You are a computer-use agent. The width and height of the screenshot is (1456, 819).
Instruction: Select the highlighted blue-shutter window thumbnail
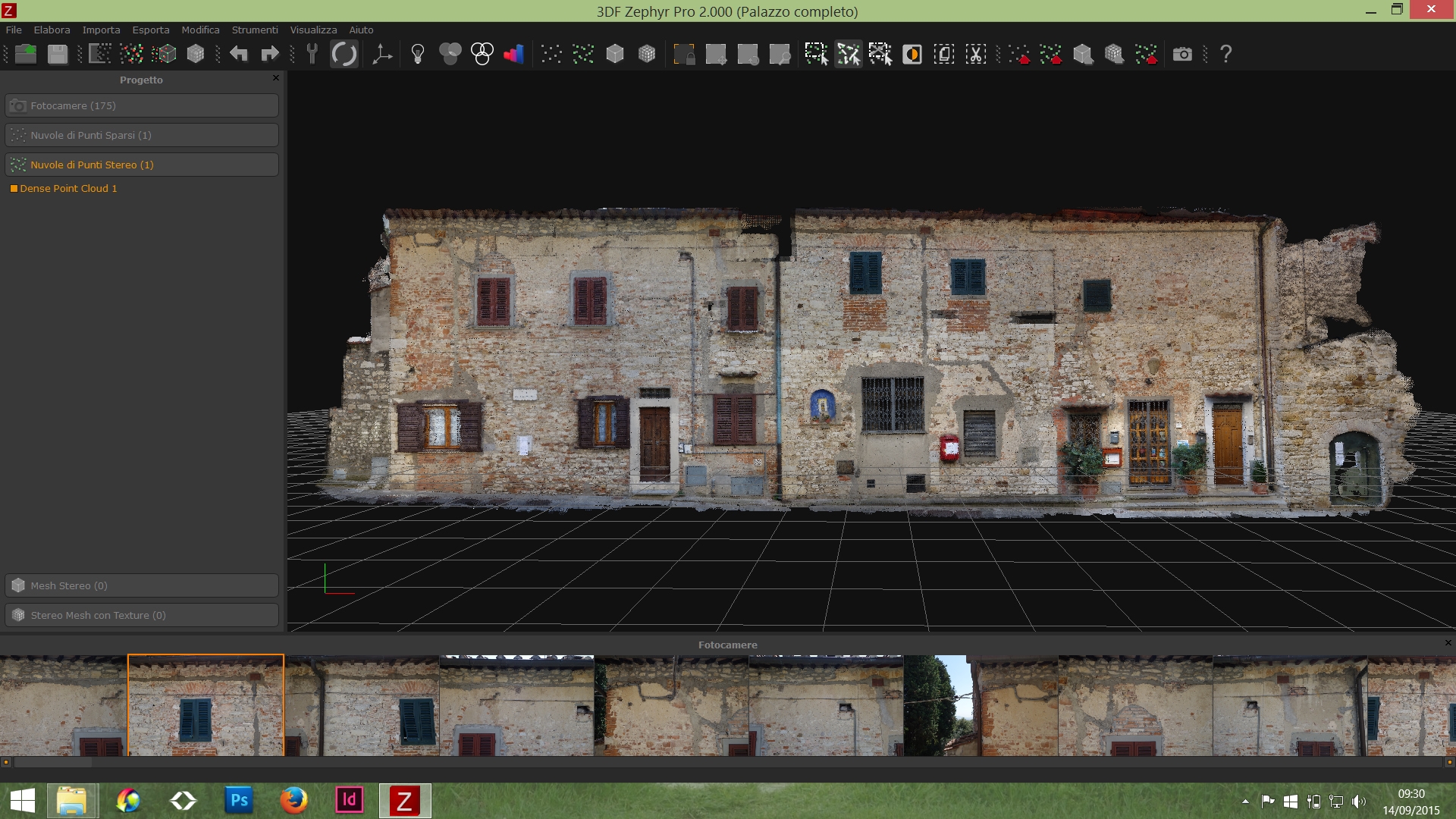(x=206, y=705)
